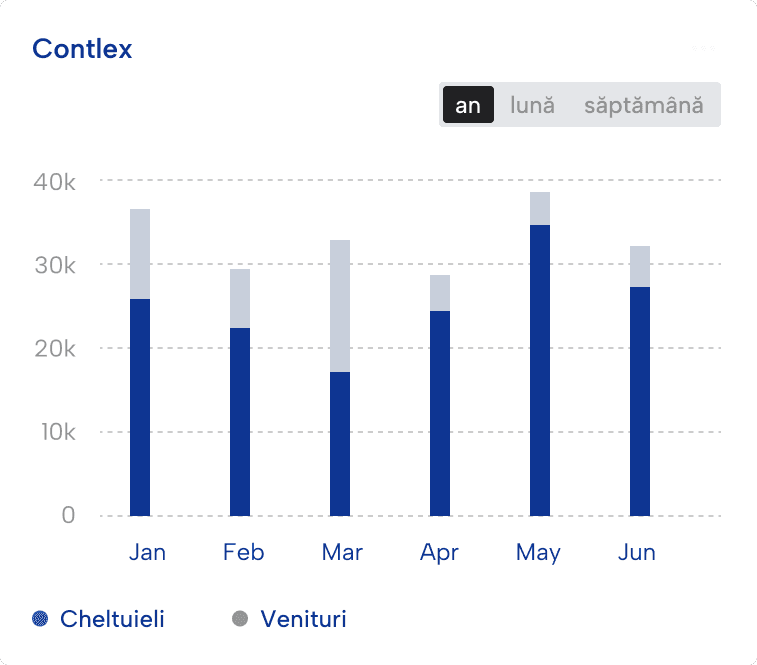Click the April dark blue bar
The image size is (757, 665).
pyautogui.click(x=440, y=413)
